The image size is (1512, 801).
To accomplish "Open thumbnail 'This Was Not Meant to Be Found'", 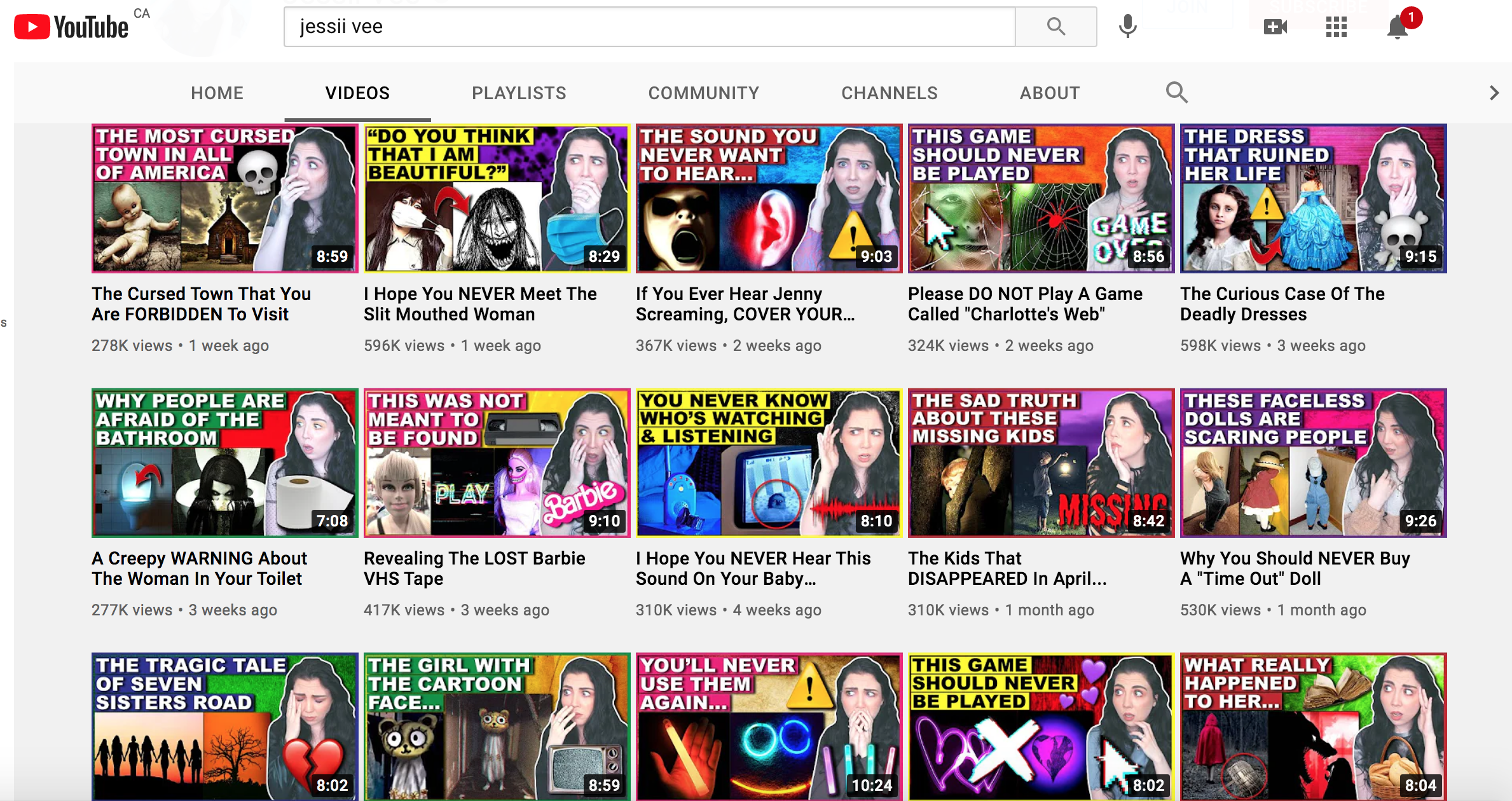I will [x=497, y=463].
